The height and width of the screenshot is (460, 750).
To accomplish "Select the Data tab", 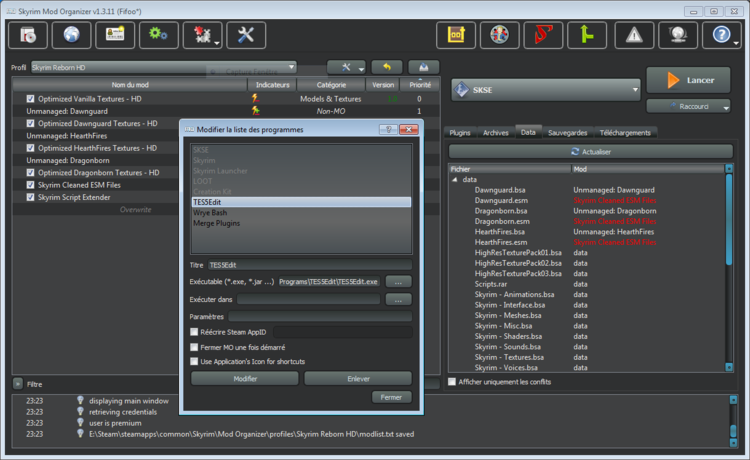I will (528, 132).
